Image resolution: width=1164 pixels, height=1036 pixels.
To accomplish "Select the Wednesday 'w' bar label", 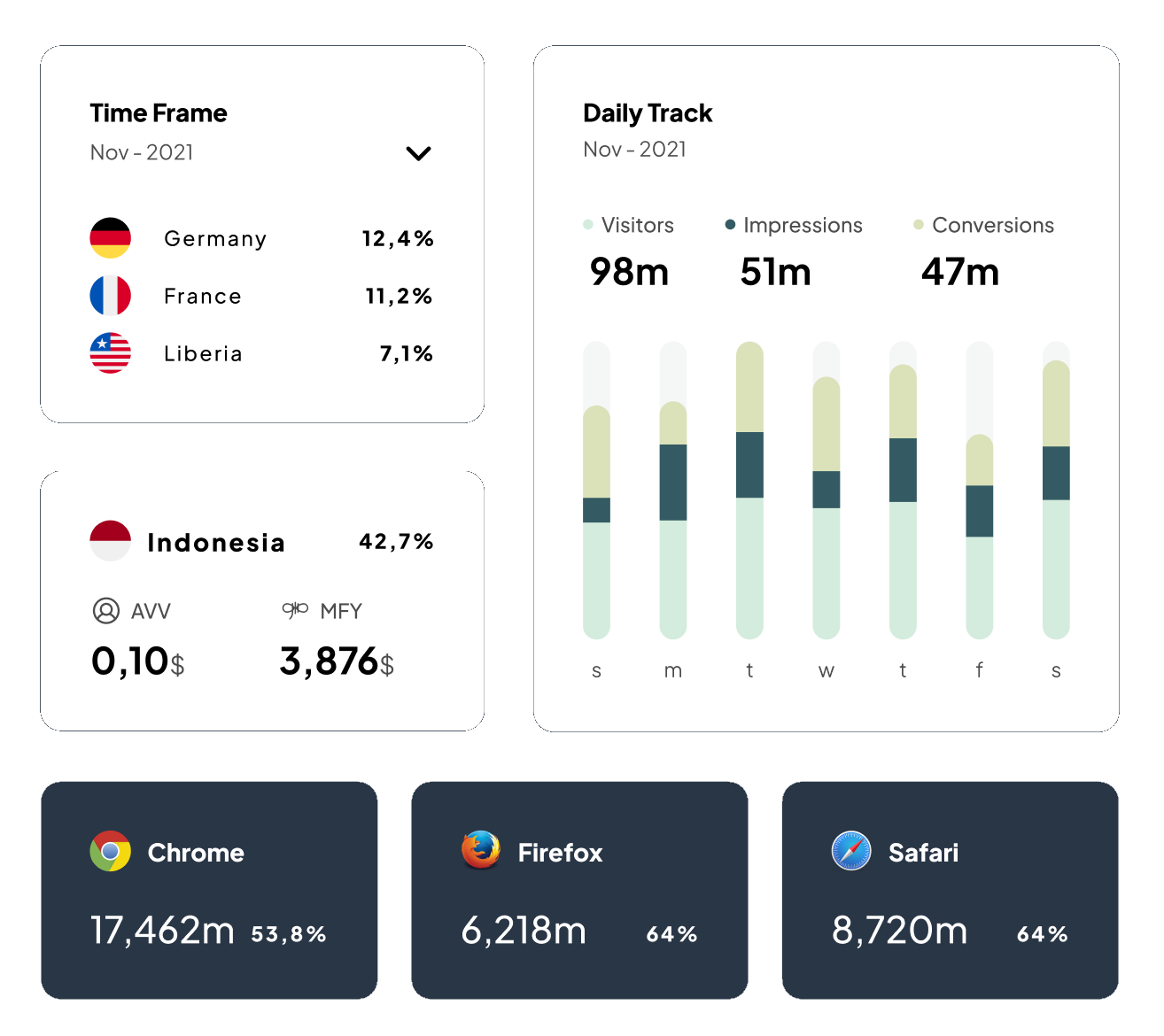I will pyautogui.click(x=826, y=670).
